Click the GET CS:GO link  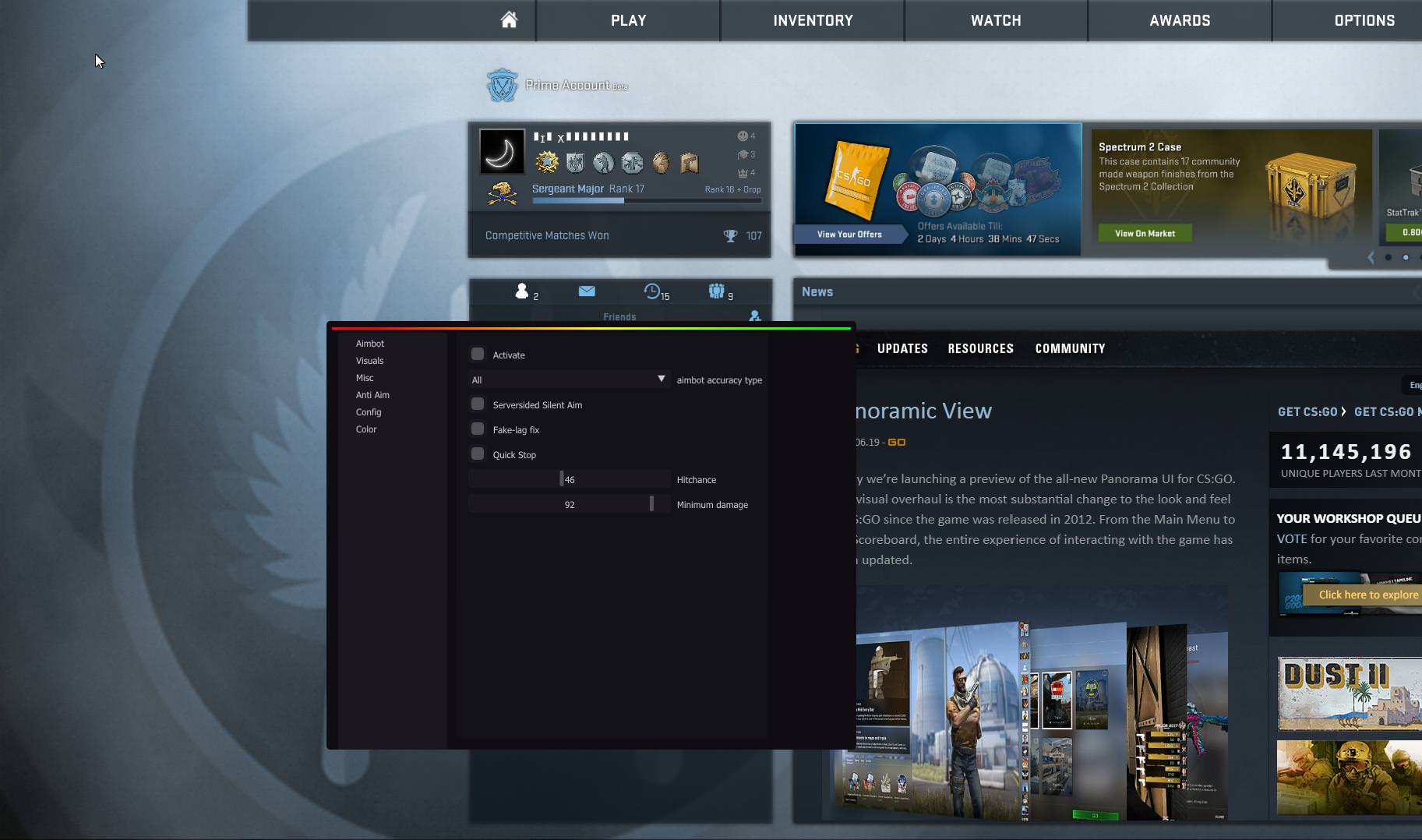[x=1307, y=411]
